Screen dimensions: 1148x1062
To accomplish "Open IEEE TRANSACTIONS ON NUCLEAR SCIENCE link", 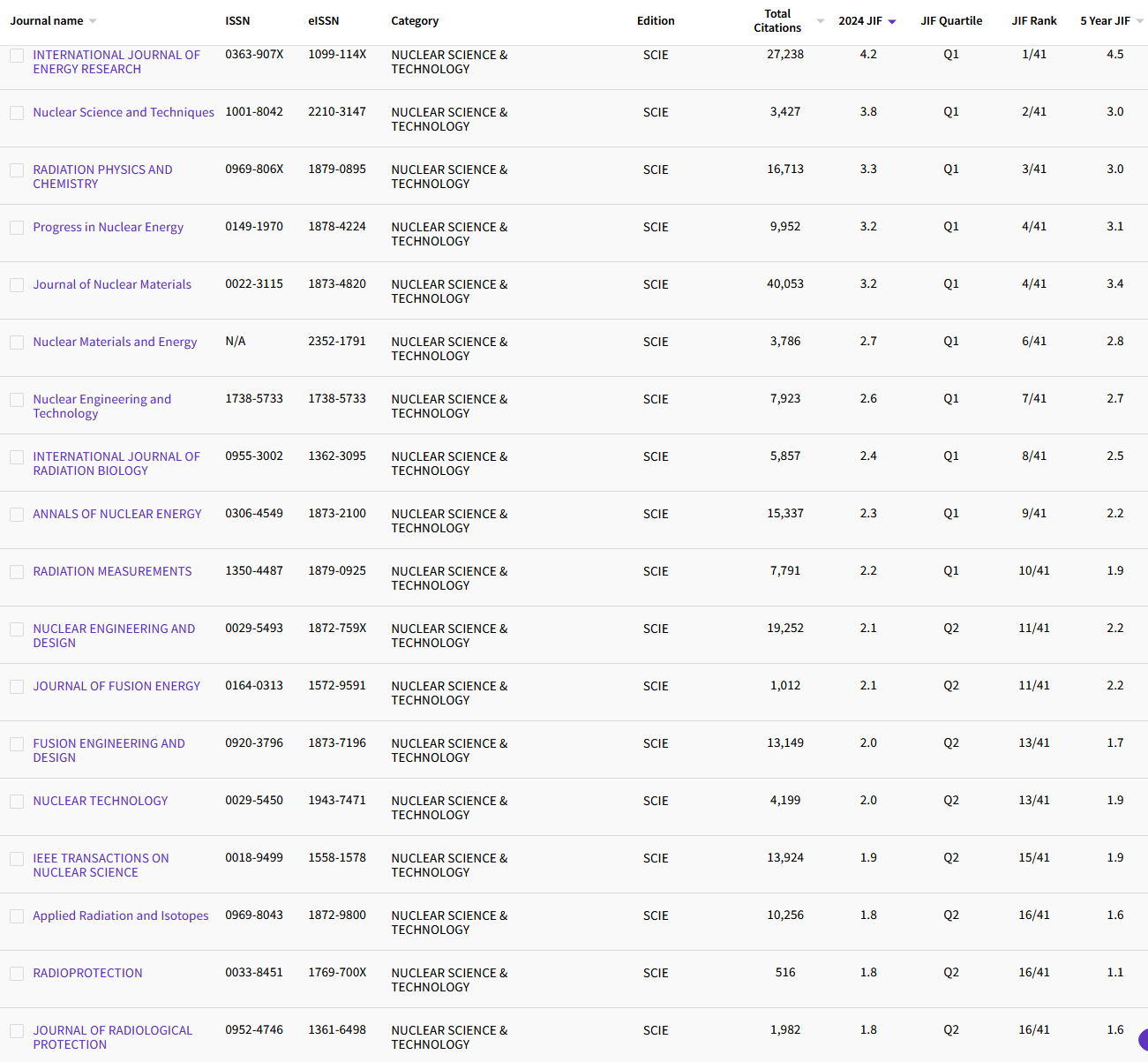I will coord(101,865).
